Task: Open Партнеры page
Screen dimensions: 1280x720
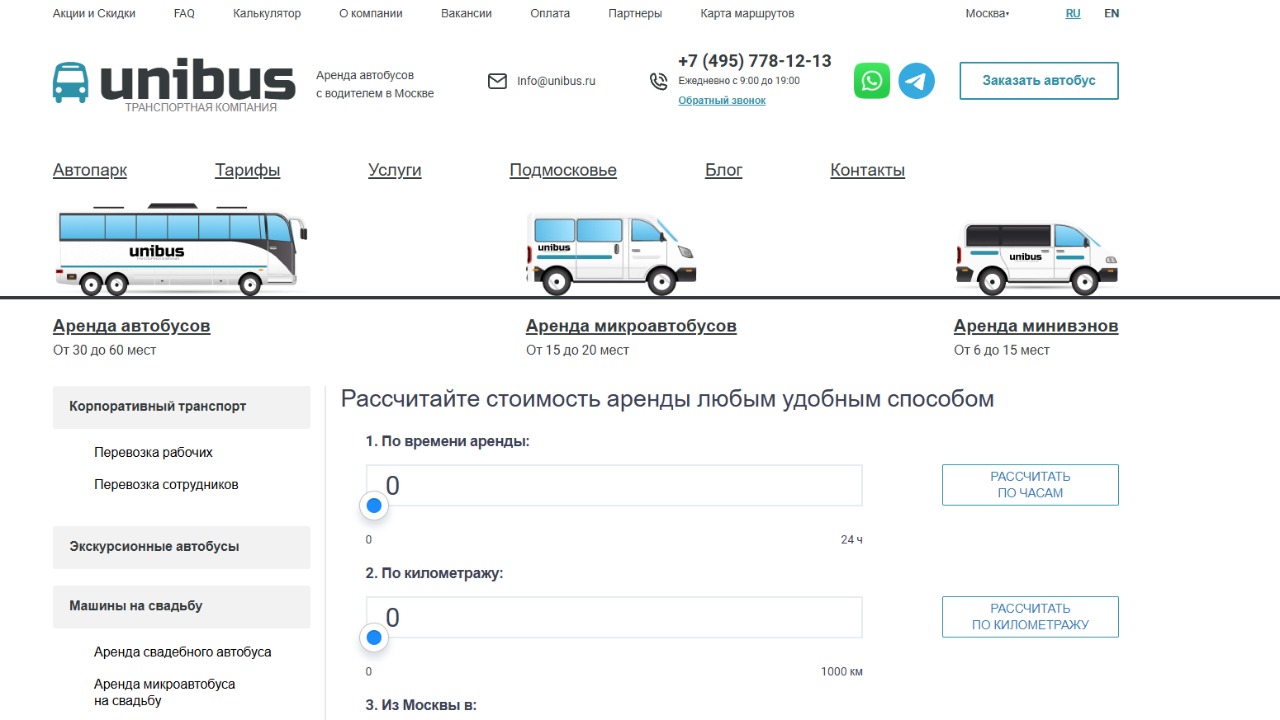Action: (635, 14)
